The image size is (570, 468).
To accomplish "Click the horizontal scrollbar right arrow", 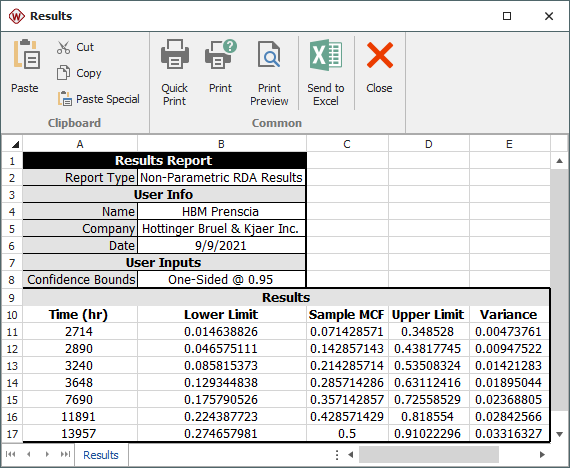I will [x=542, y=455].
